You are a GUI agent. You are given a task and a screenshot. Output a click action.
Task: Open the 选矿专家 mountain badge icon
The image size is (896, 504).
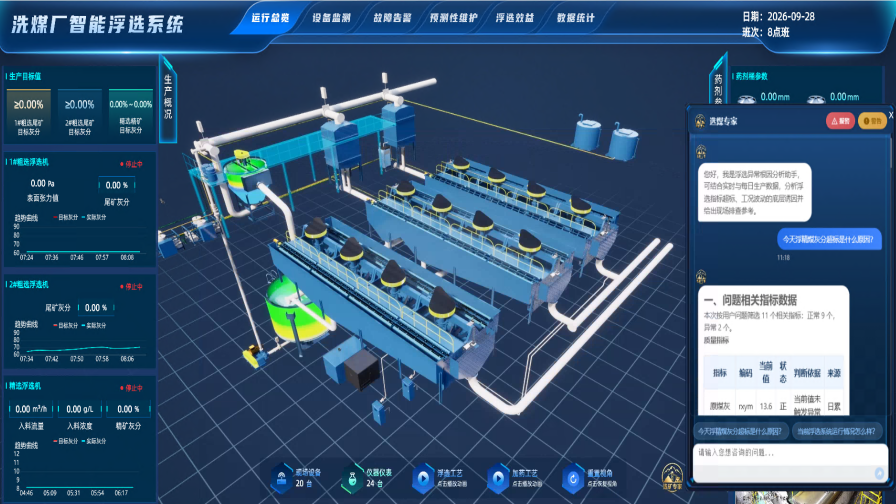point(672,477)
